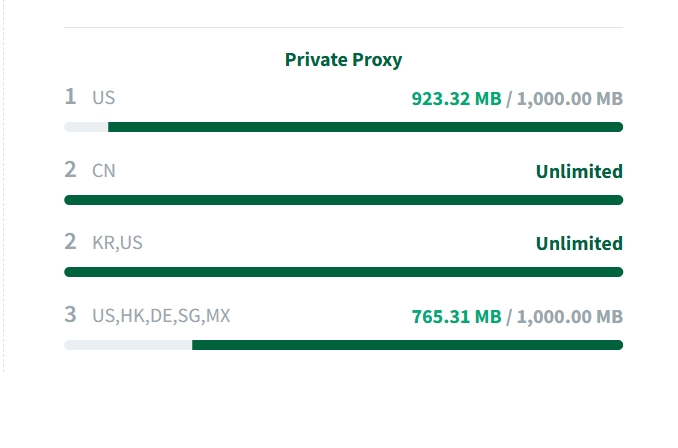Click the green filled part of US,HK,DE,SG,MX bar
Screen dimensions: 678x448
pos(407,345)
